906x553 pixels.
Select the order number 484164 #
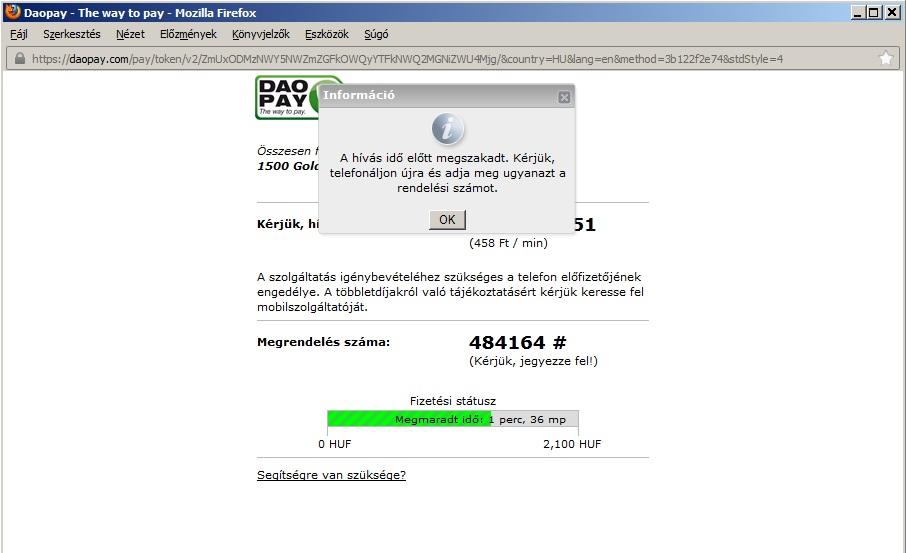518,343
